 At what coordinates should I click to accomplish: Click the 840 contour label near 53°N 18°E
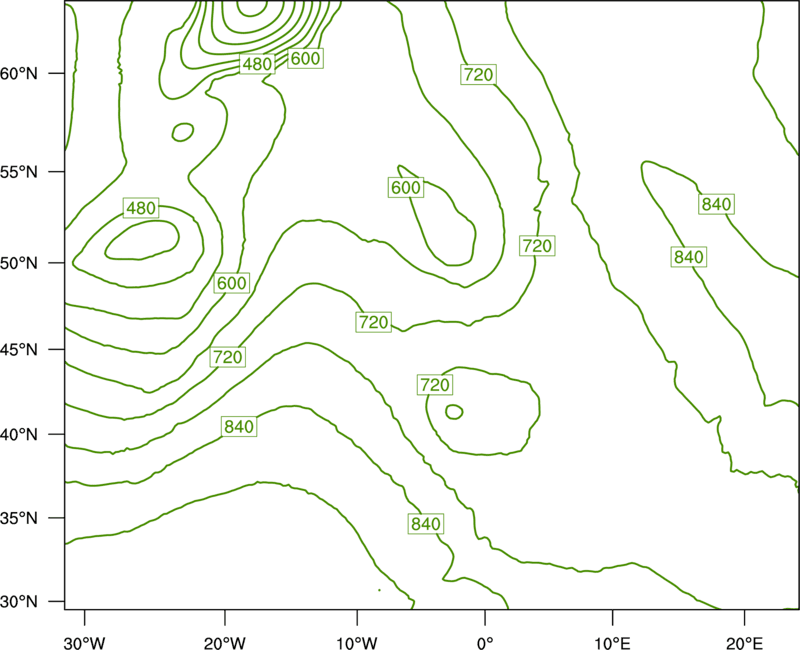[x=716, y=204]
